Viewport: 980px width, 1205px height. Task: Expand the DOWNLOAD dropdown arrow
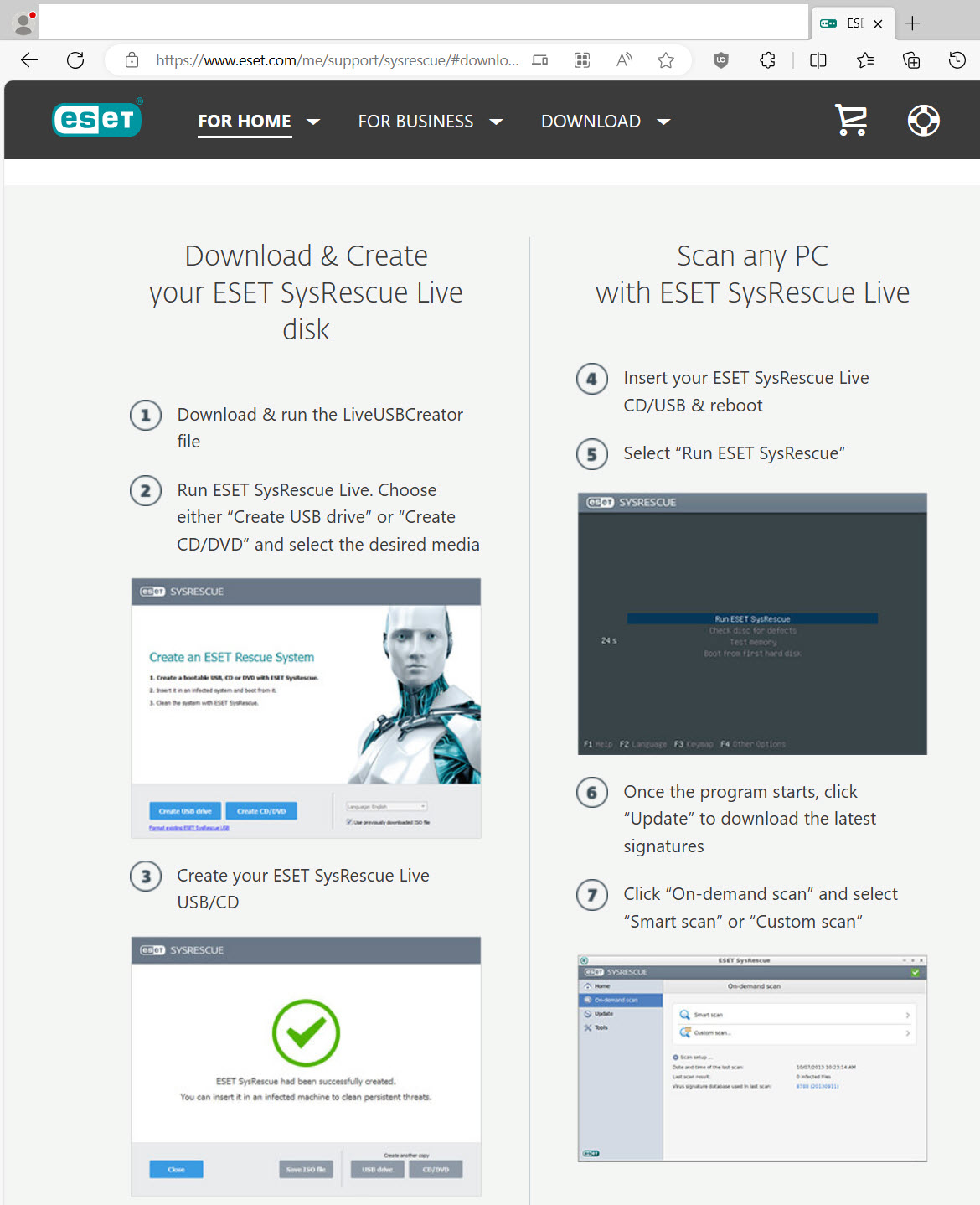[663, 122]
